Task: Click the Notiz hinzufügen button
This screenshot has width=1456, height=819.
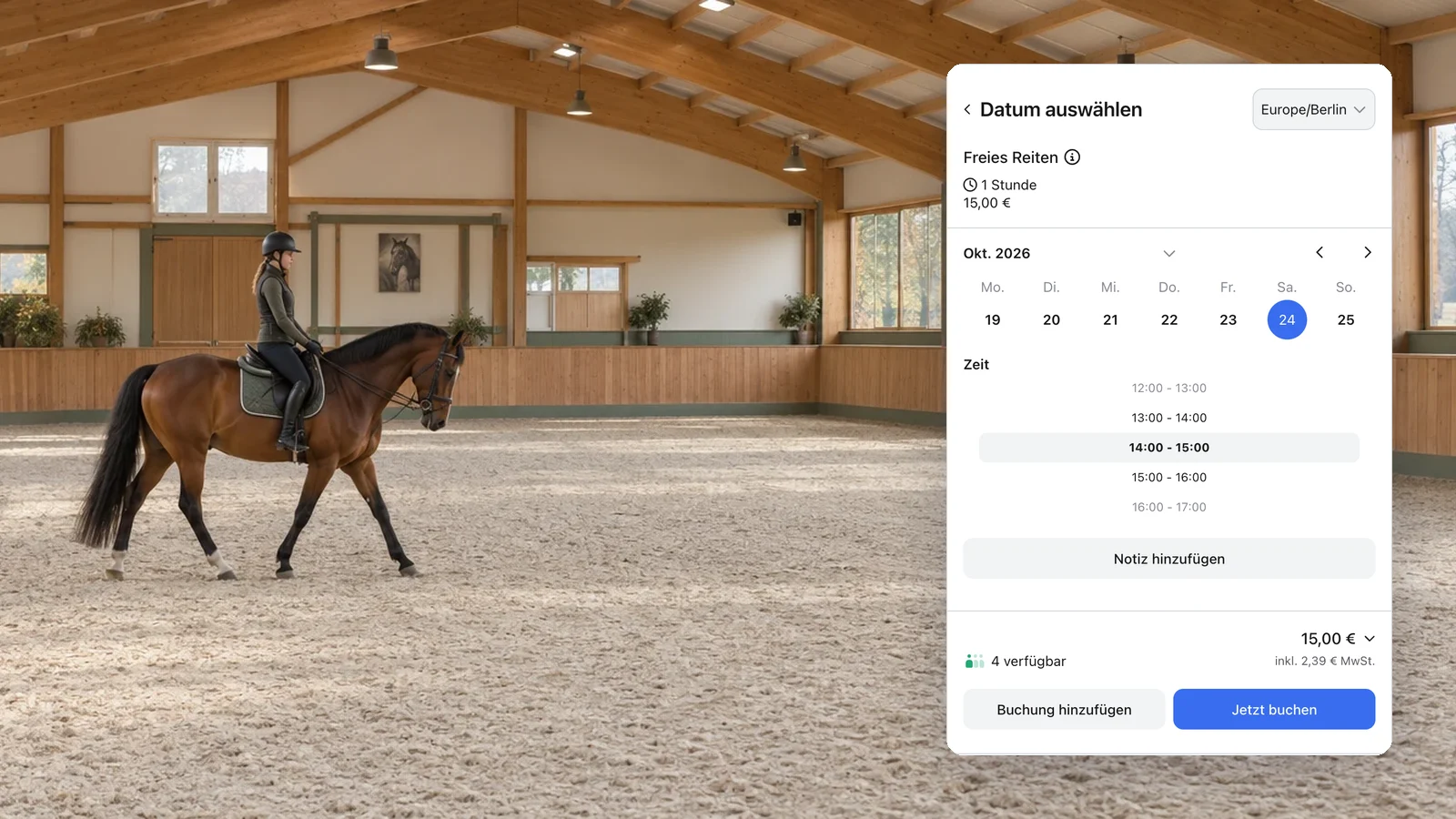Action: click(1169, 559)
